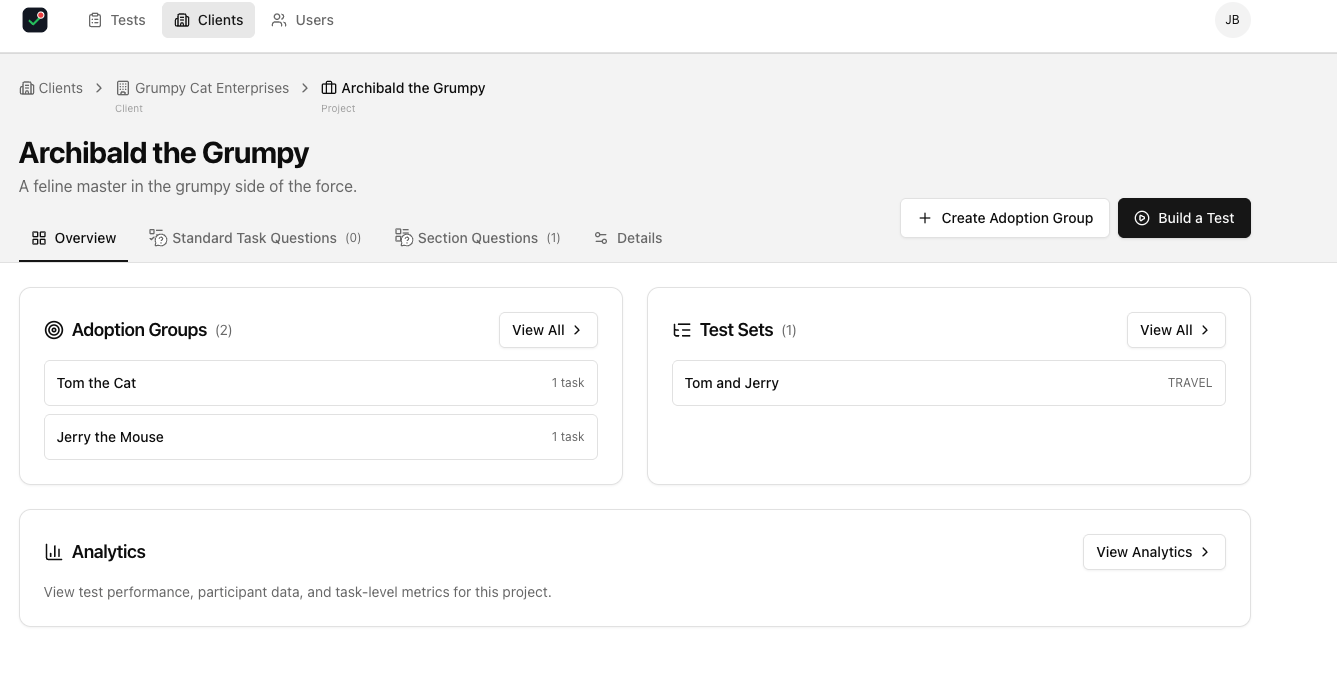
Task: View All test sets
Action: pos(1176,330)
